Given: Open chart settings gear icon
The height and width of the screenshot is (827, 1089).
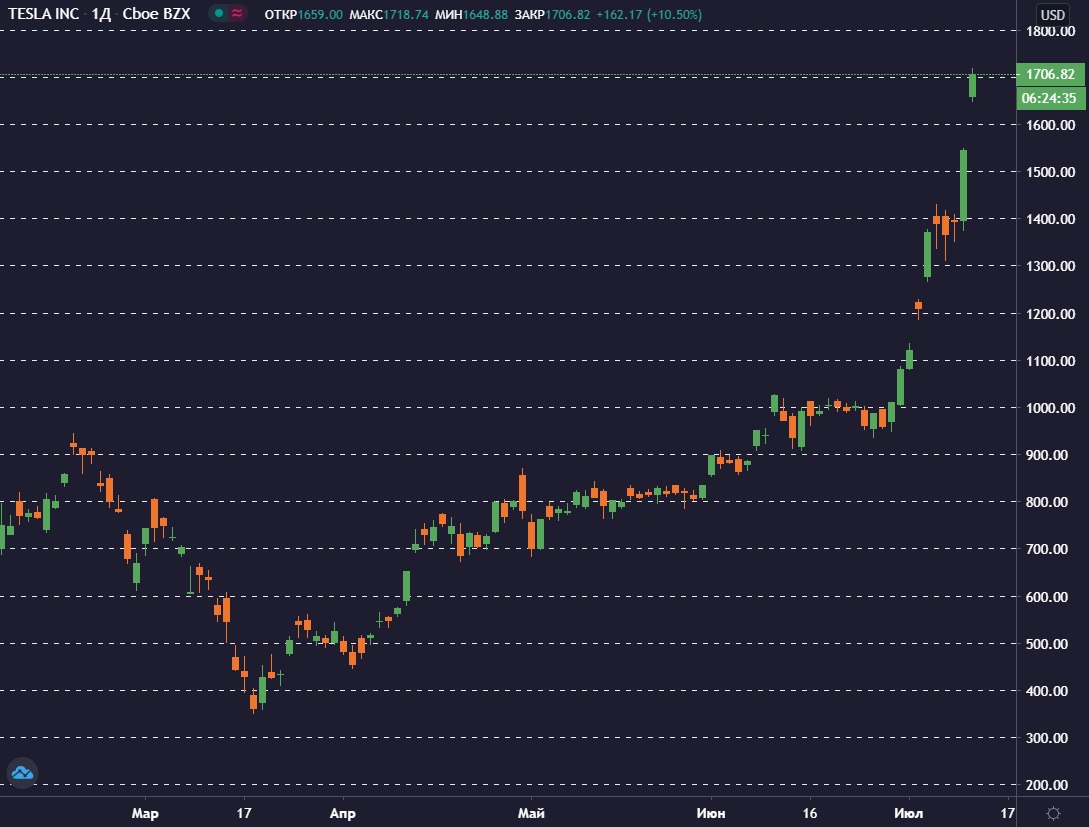Looking at the screenshot, I should [x=1053, y=813].
